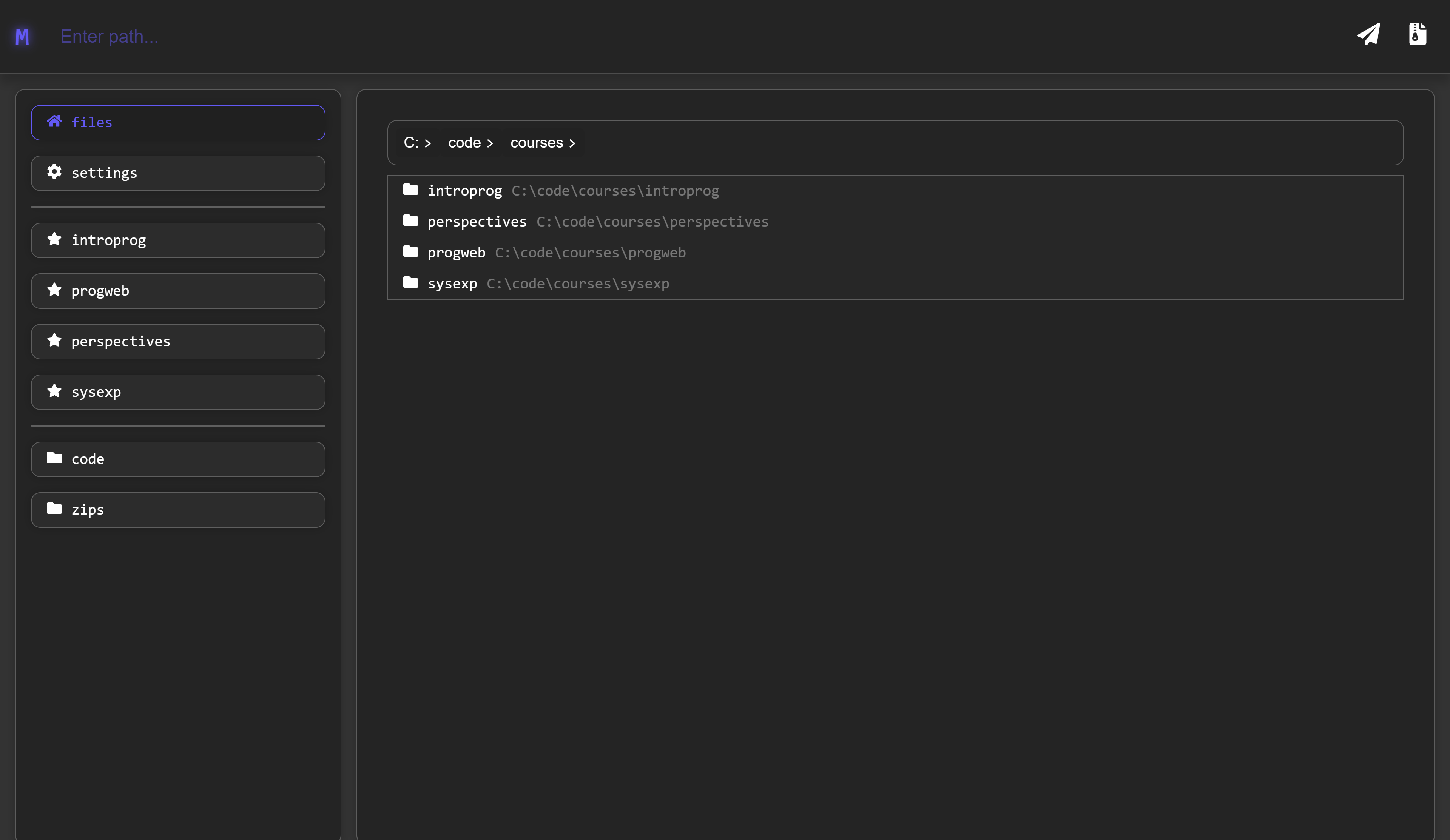This screenshot has height=840, width=1450.
Task: Click the star icon beside sidebar progweb
Action: pyautogui.click(x=54, y=290)
